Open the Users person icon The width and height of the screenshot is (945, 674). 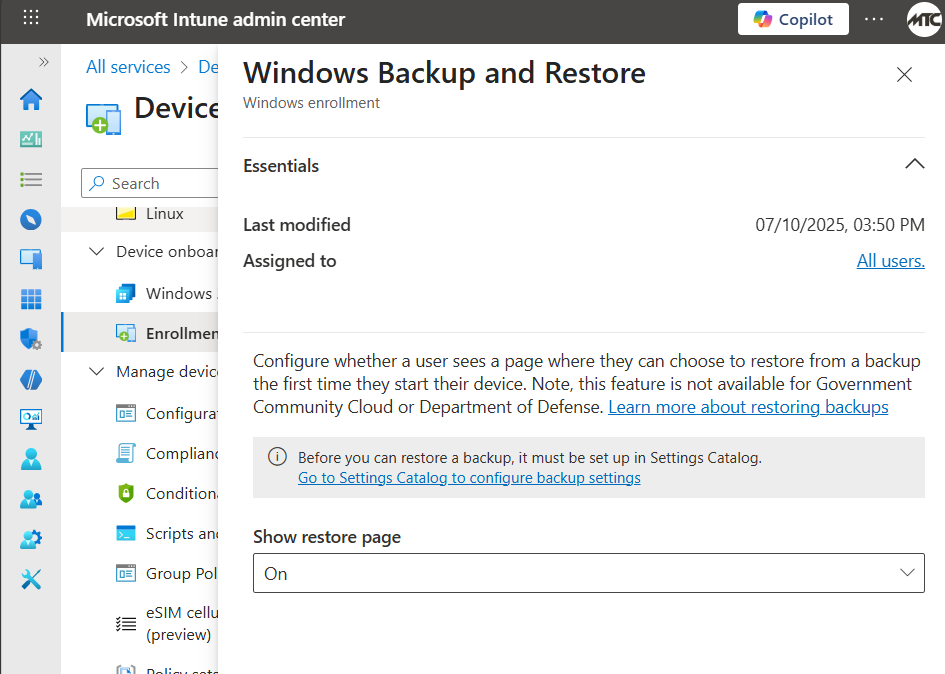[x=31, y=459]
